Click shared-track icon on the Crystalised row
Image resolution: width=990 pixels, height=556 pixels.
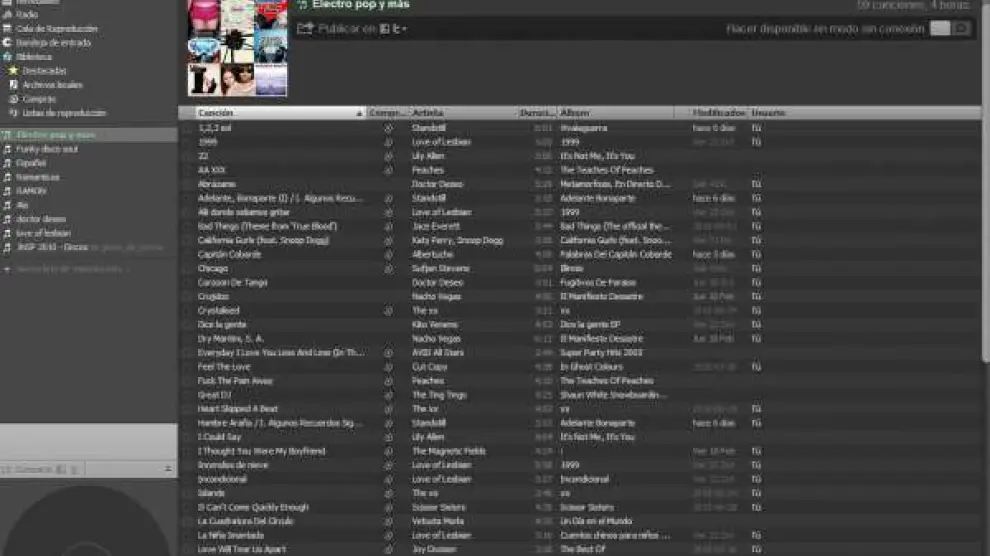(x=388, y=311)
